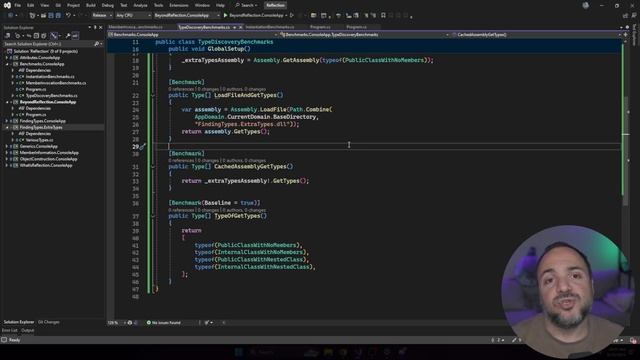Click the Windows Start button in the taskbar
Viewport: 640px width, 360px height.
tap(239, 352)
